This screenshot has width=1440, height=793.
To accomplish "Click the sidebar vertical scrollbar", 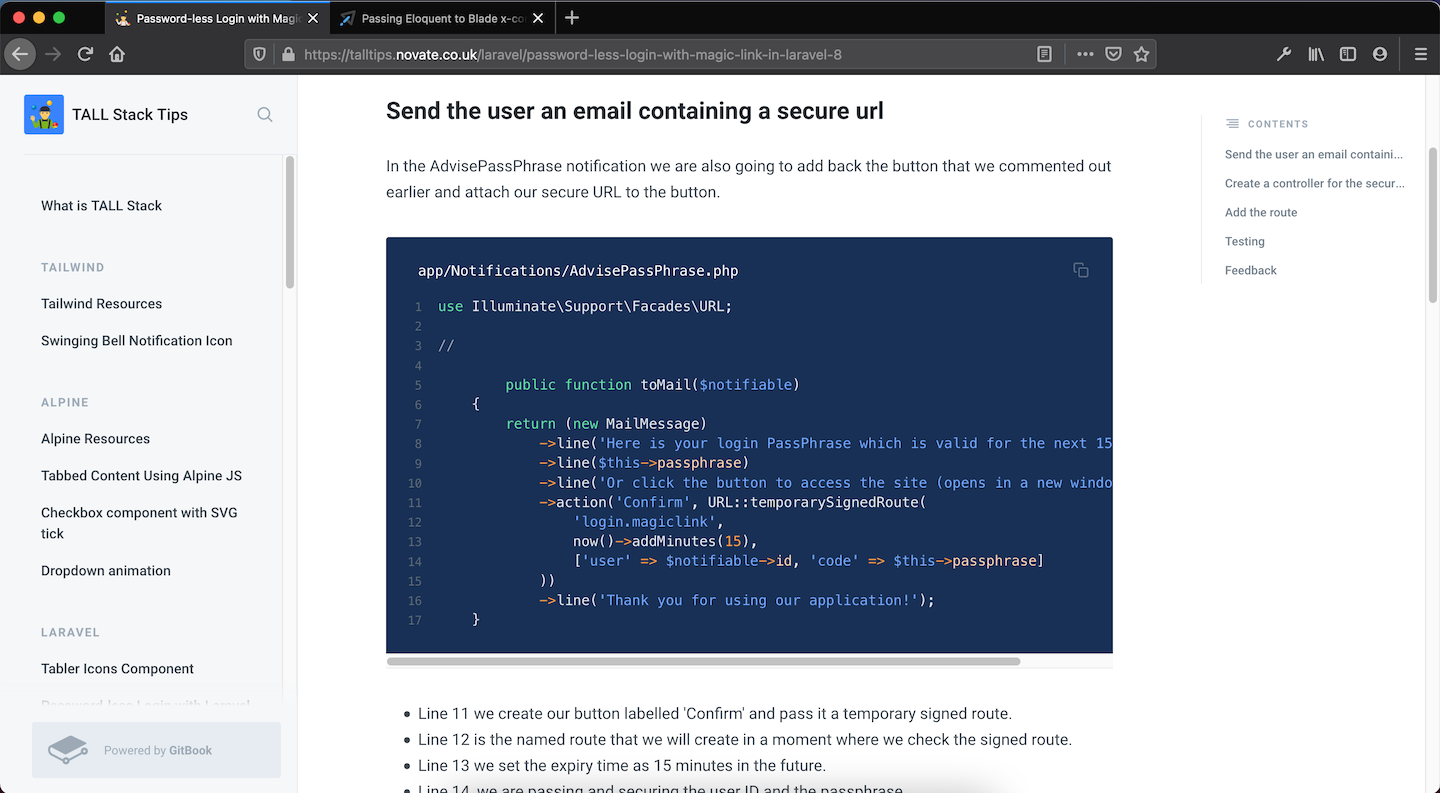I will pyautogui.click(x=290, y=222).
